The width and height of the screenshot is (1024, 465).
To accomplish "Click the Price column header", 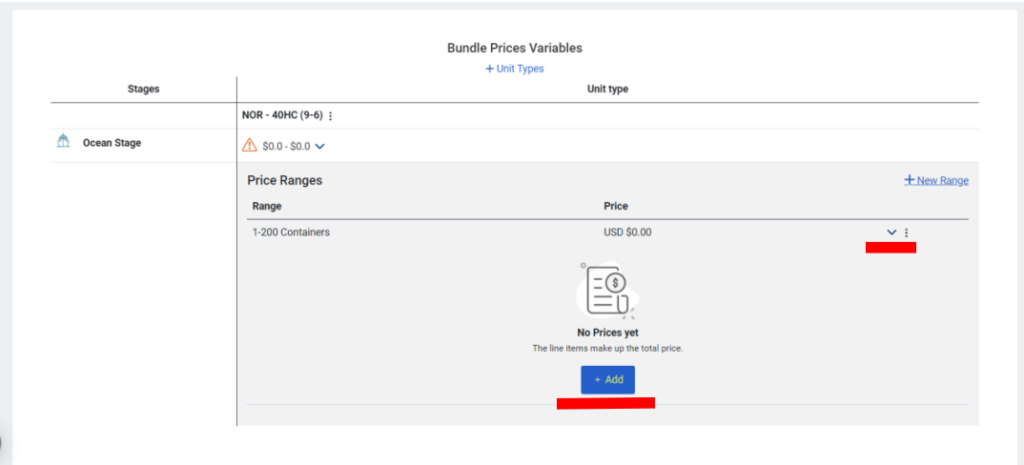I will (x=616, y=206).
